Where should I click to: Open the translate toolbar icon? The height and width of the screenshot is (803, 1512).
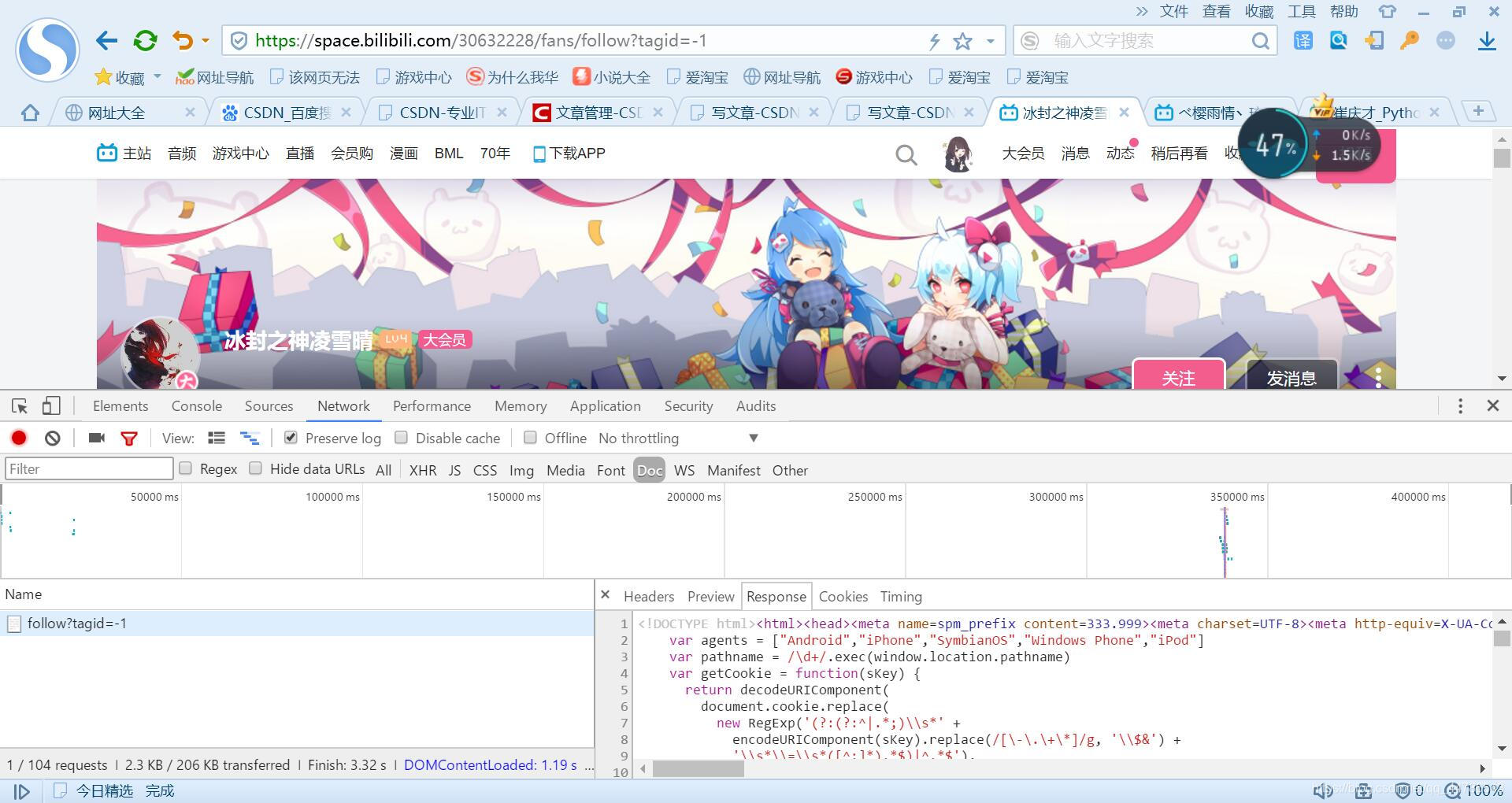tap(1303, 41)
